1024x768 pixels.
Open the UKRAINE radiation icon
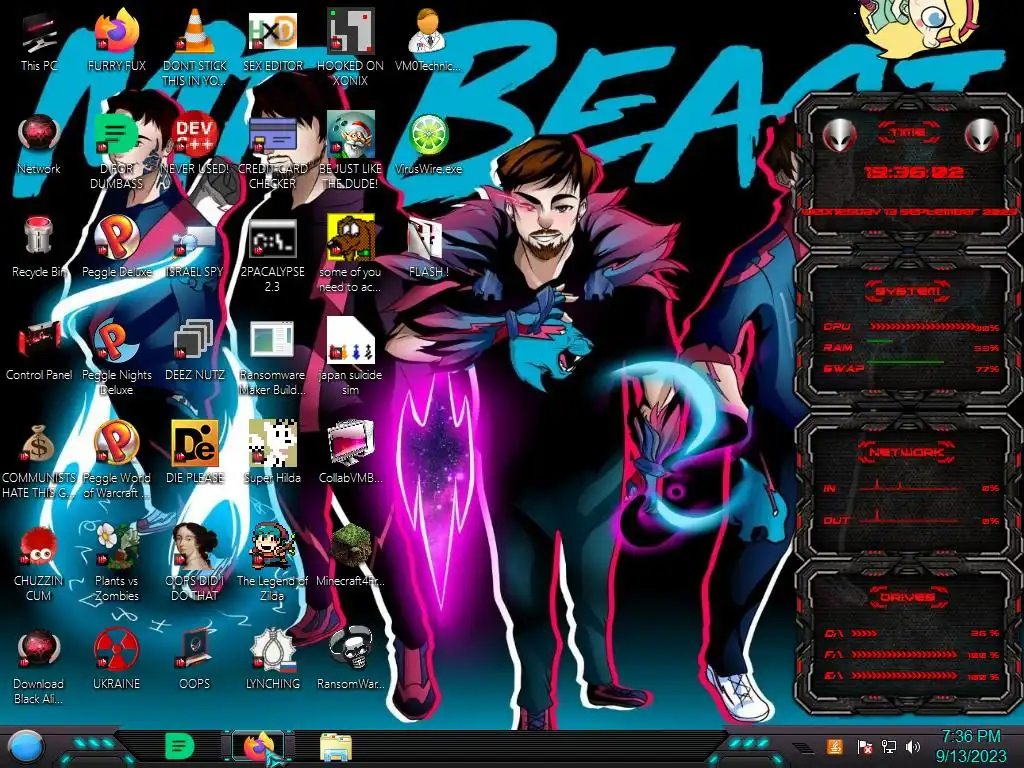(x=116, y=649)
